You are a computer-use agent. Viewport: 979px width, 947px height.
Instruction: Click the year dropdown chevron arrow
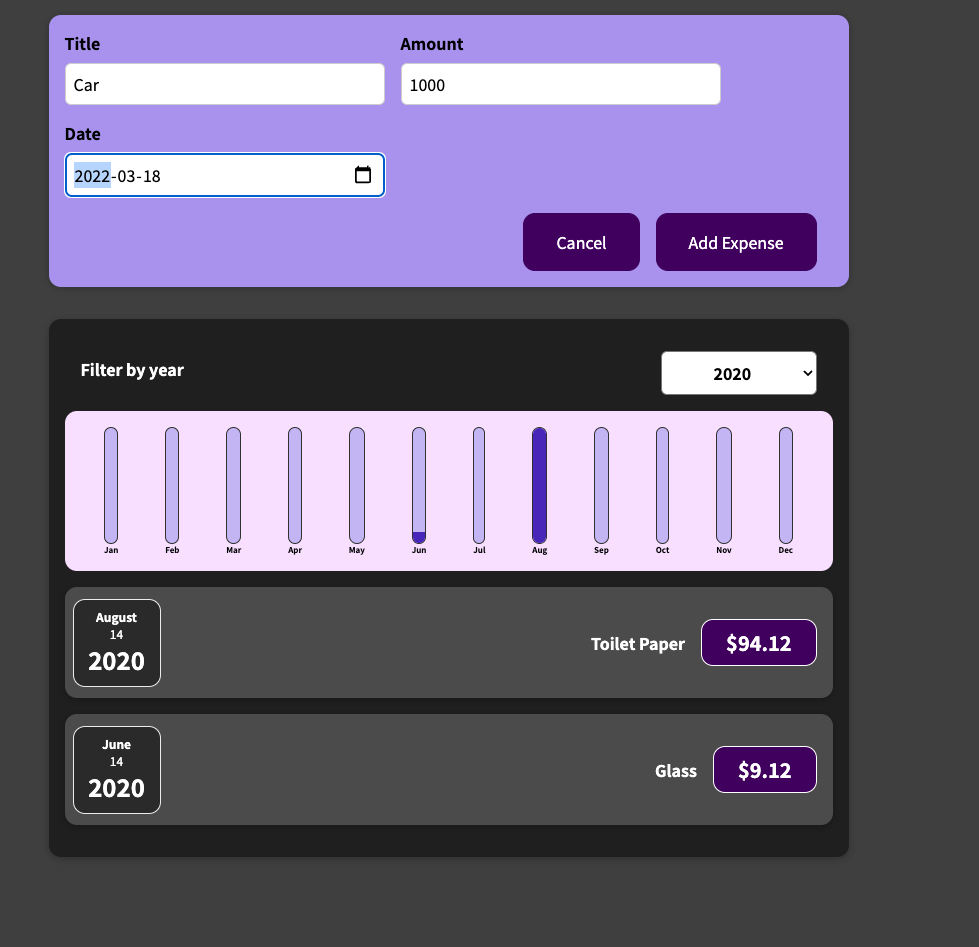pos(805,372)
